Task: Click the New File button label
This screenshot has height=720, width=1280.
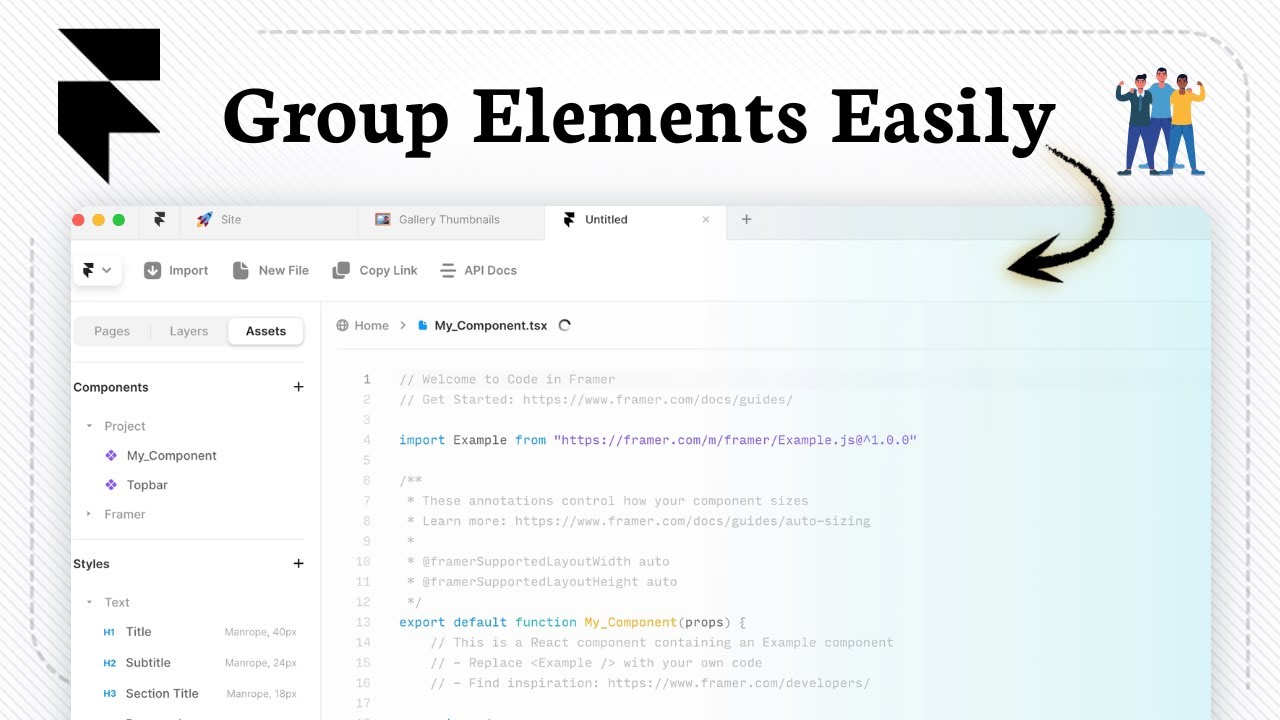Action: point(283,270)
